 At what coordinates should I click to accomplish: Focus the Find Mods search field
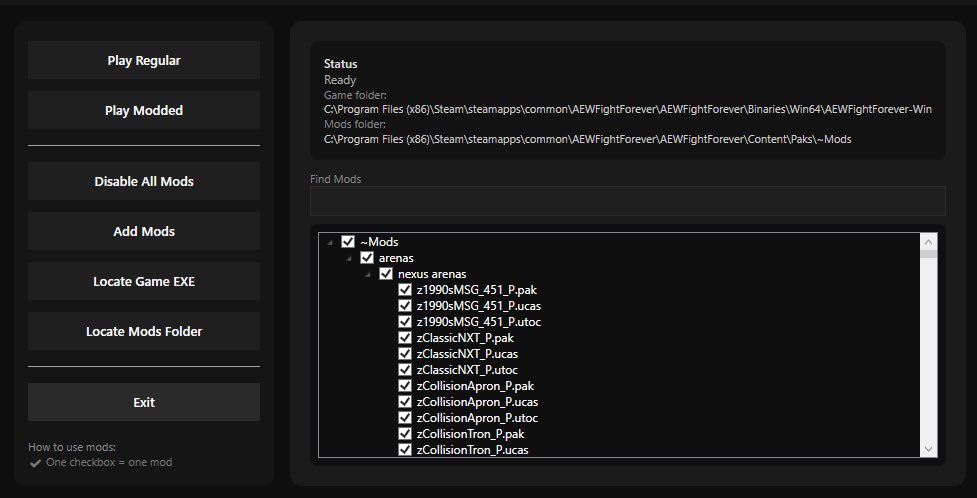coord(627,201)
